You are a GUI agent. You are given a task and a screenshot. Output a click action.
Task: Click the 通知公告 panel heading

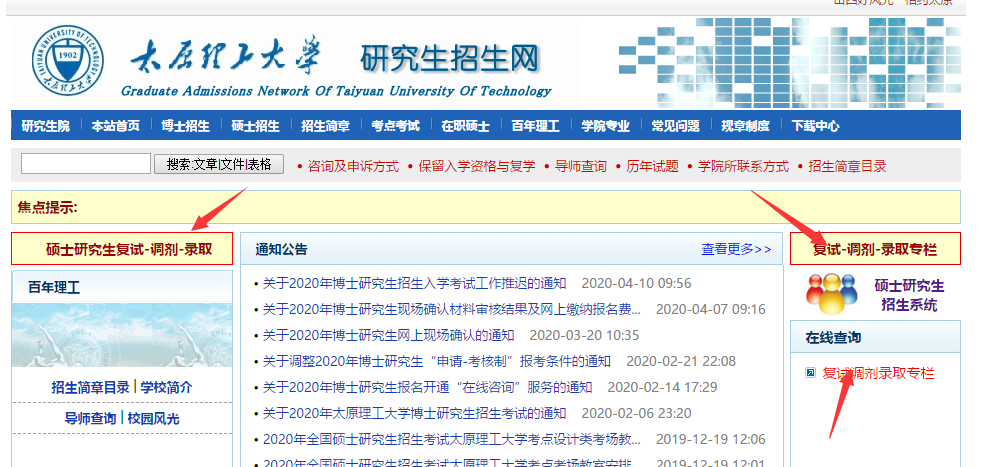click(x=281, y=249)
